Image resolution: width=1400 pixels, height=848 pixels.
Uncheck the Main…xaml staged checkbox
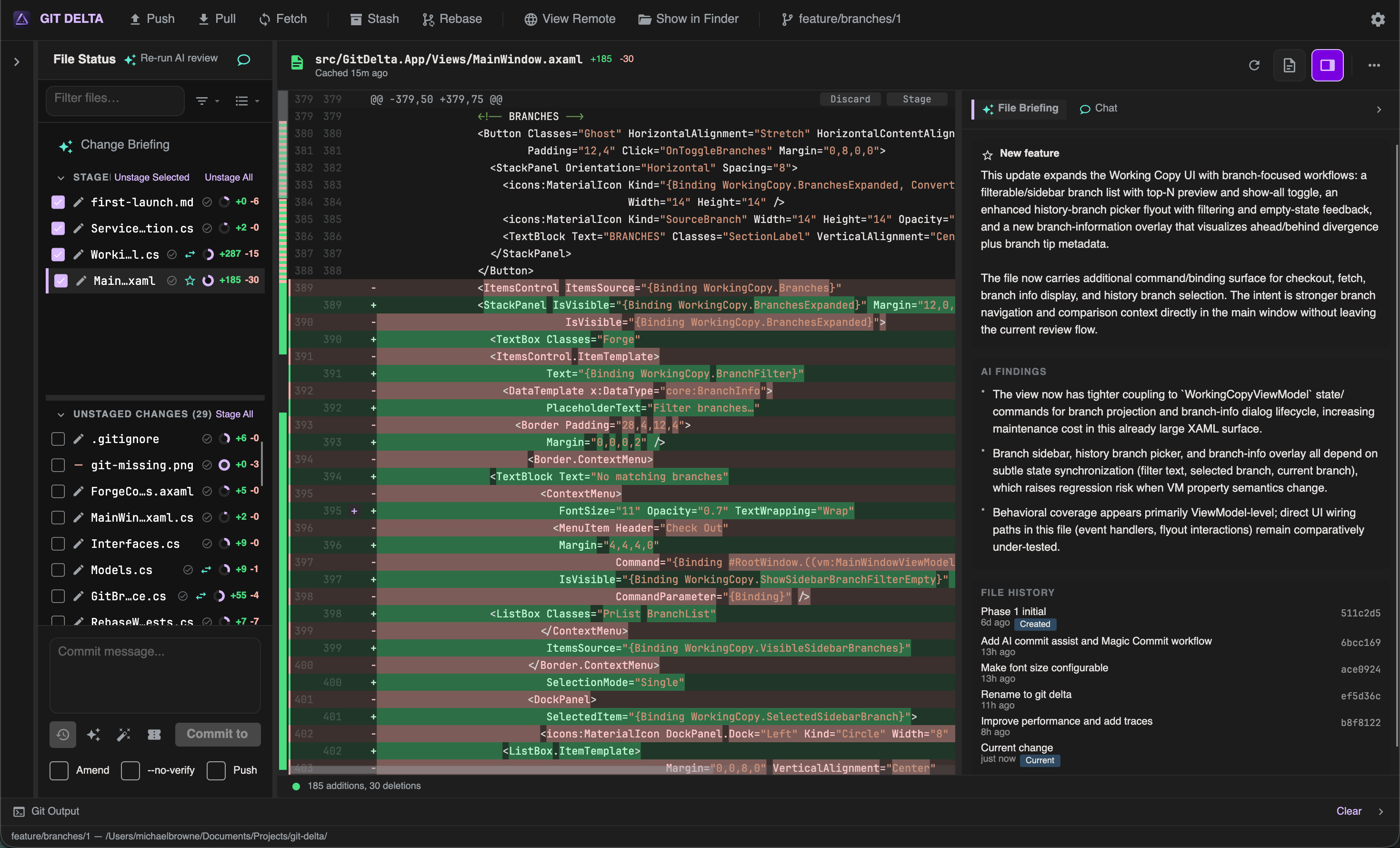click(x=61, y=281)
